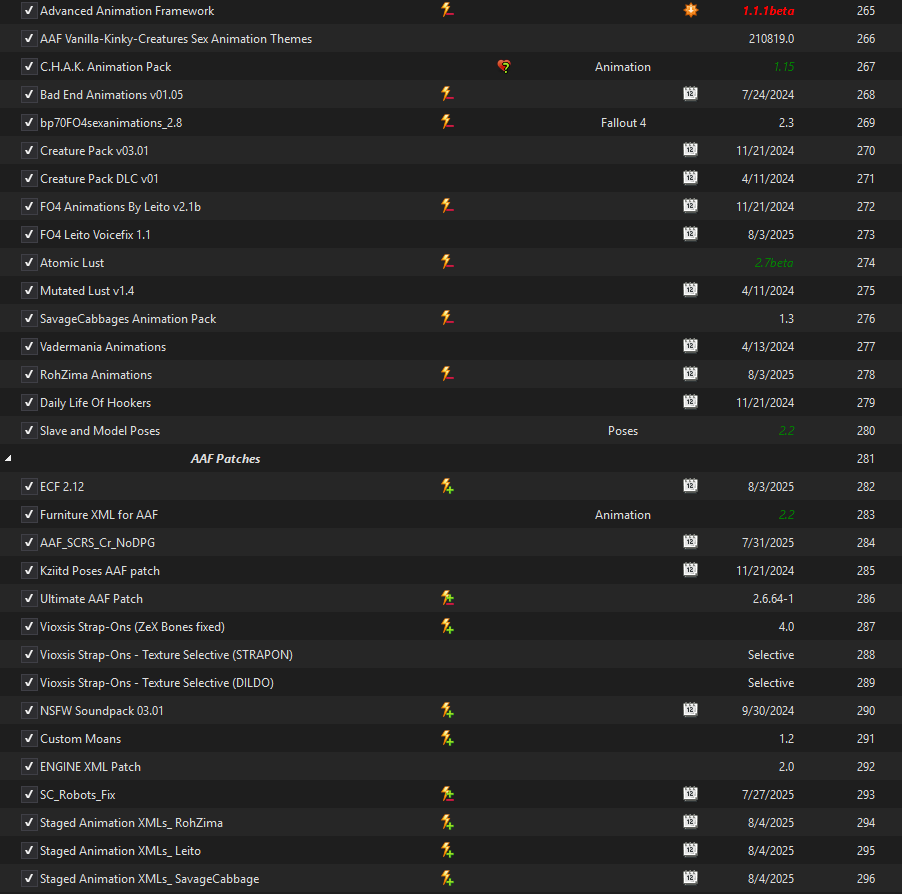Screen dimensions: 902x894
Task: Select the Daily Life Of Hookers mod row
Action: pyautogui.click(x=451, y=402)
